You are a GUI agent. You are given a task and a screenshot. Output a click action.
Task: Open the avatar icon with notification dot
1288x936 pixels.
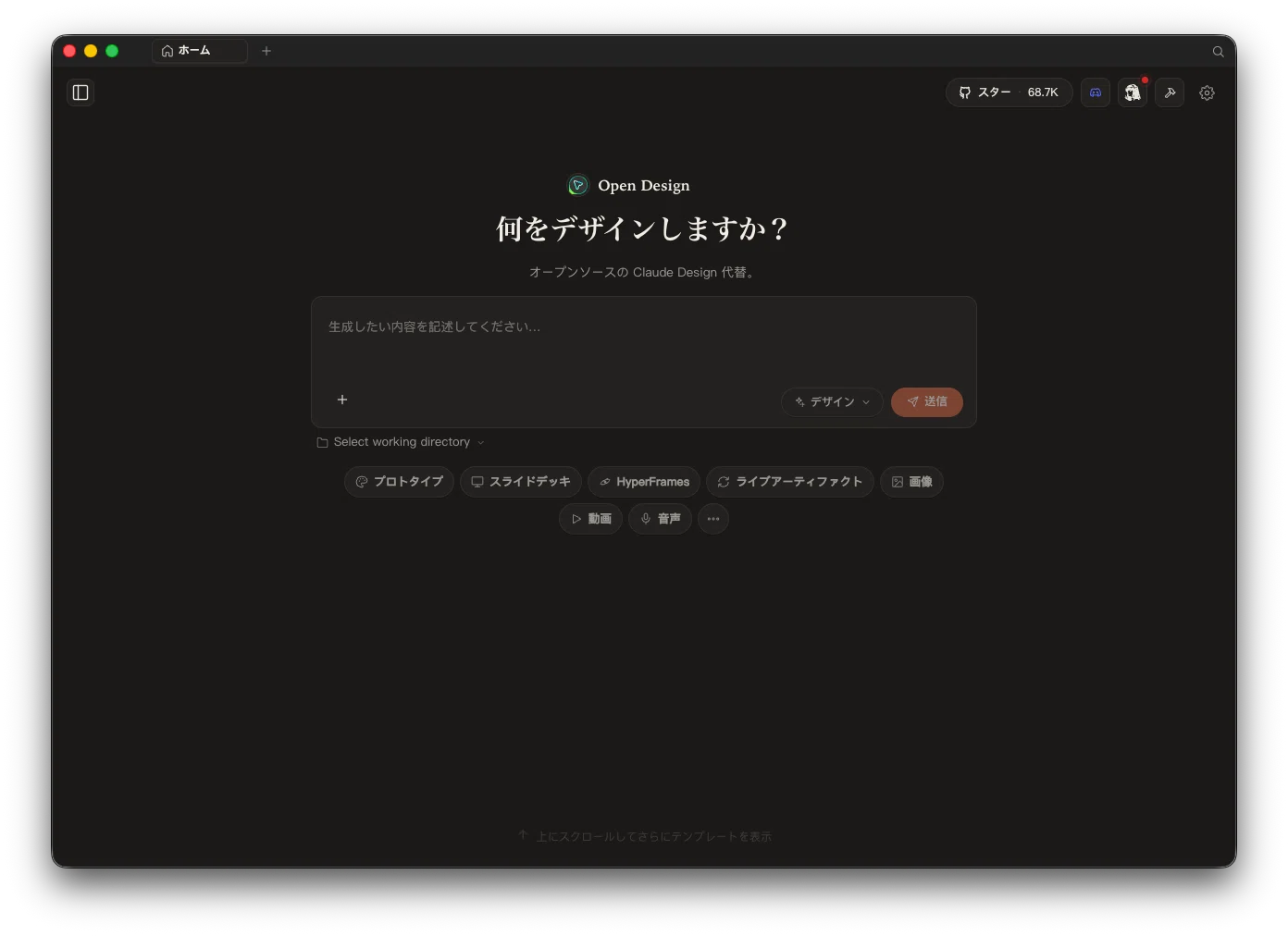(1133, 92)
